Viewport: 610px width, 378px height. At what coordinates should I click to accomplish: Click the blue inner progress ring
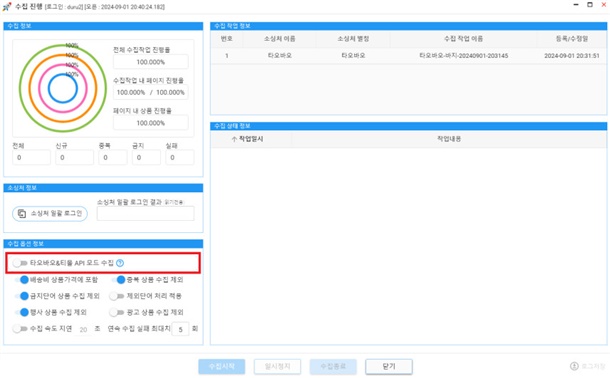(49, 89)
